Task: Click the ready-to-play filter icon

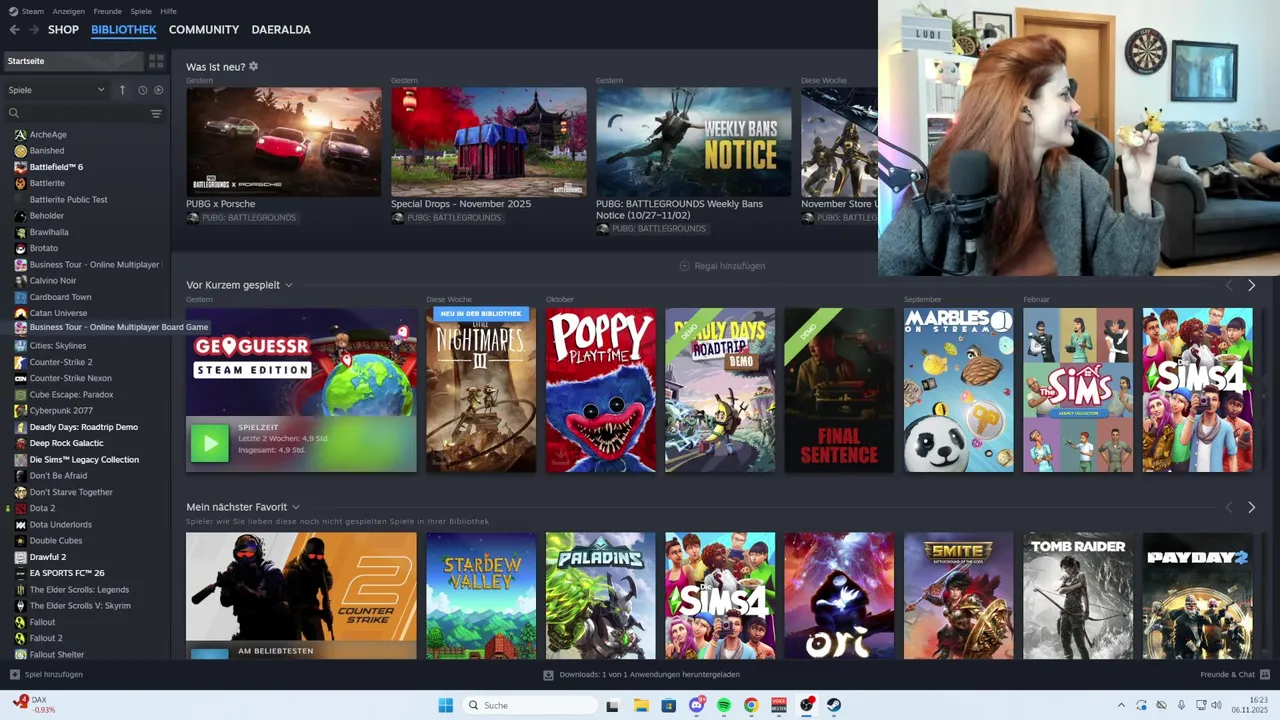Action: coord(158,90)
